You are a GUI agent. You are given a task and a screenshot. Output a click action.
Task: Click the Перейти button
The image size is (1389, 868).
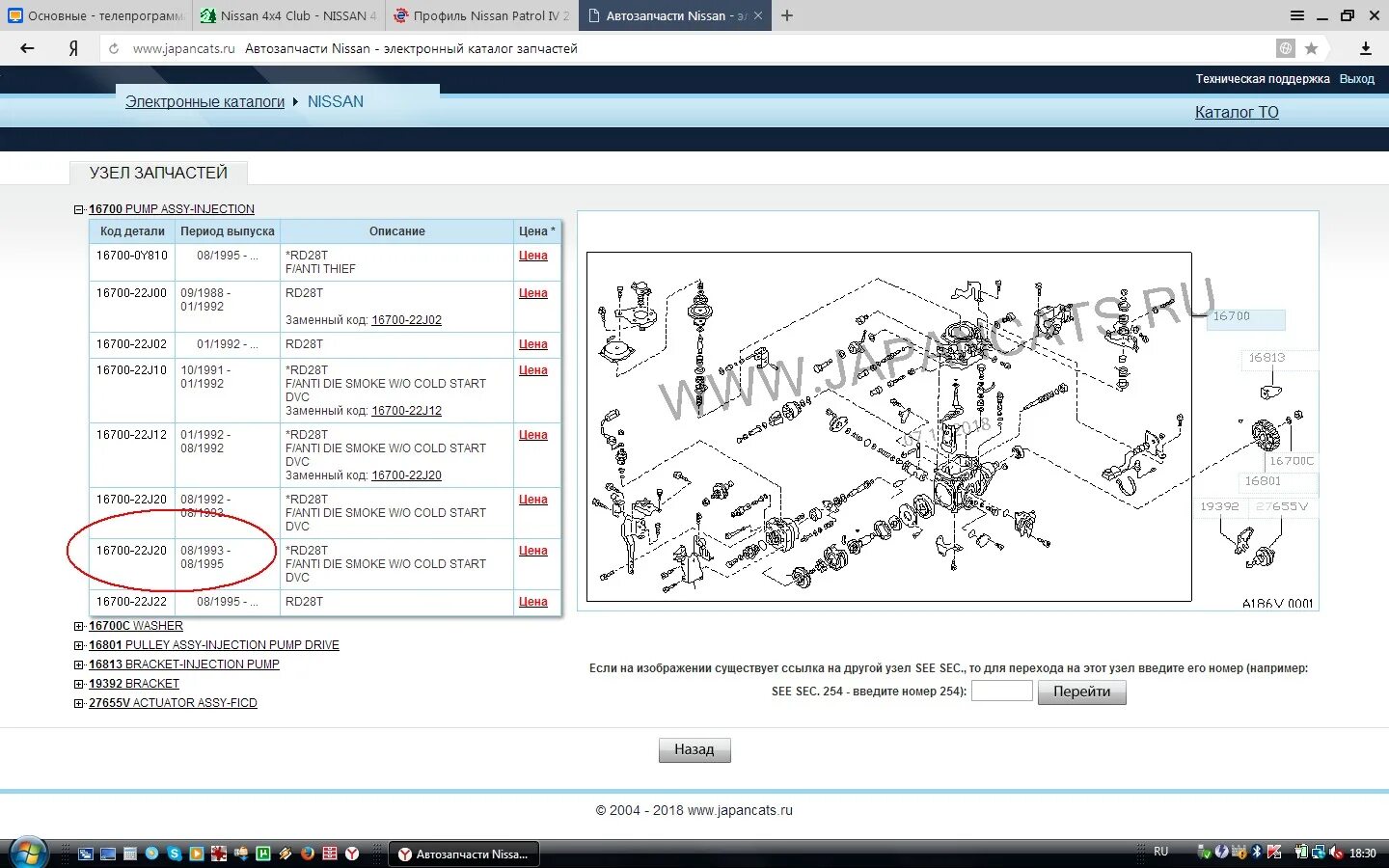click(x=1081, y=692)
